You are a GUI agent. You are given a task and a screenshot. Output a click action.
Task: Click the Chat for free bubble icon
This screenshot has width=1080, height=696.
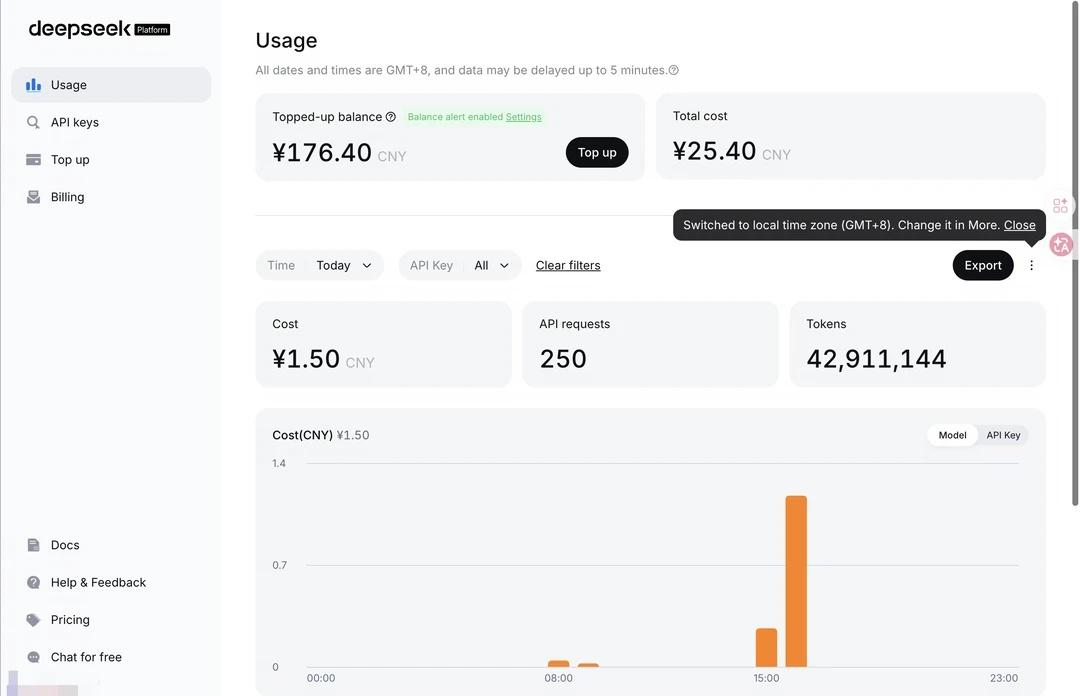point(33,657)
